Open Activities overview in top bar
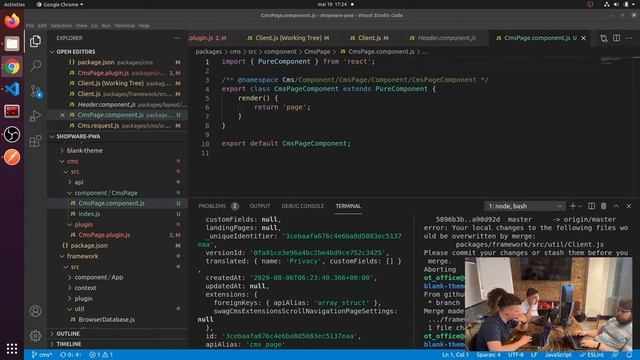Image resolution: width=640 pixels, height=360 pixels. pos(14,4)
